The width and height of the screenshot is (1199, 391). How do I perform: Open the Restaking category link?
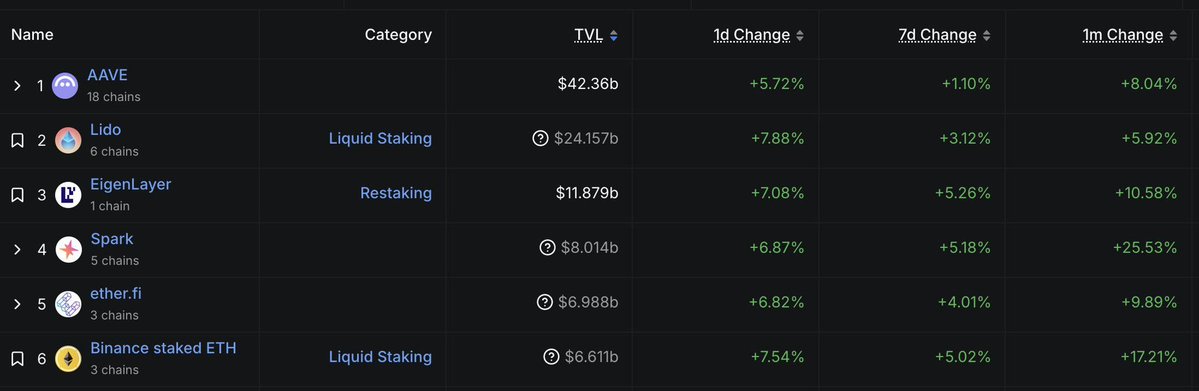click(x=396, y=193)
